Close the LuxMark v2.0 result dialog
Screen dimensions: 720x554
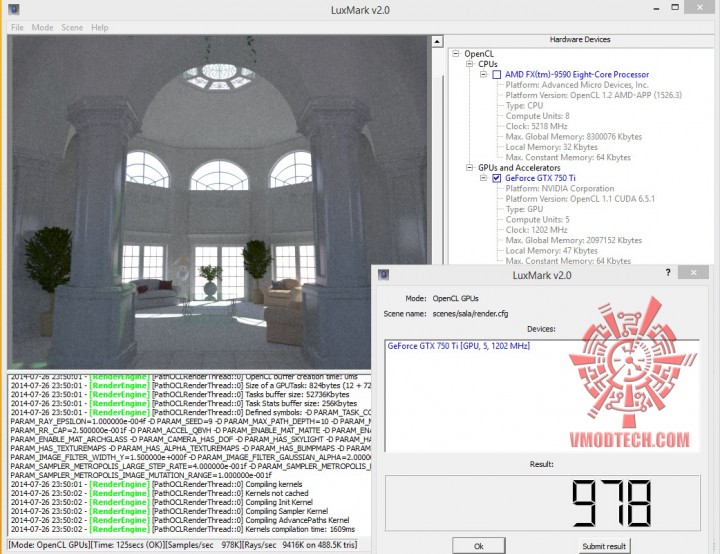click(x=693, y=272)
